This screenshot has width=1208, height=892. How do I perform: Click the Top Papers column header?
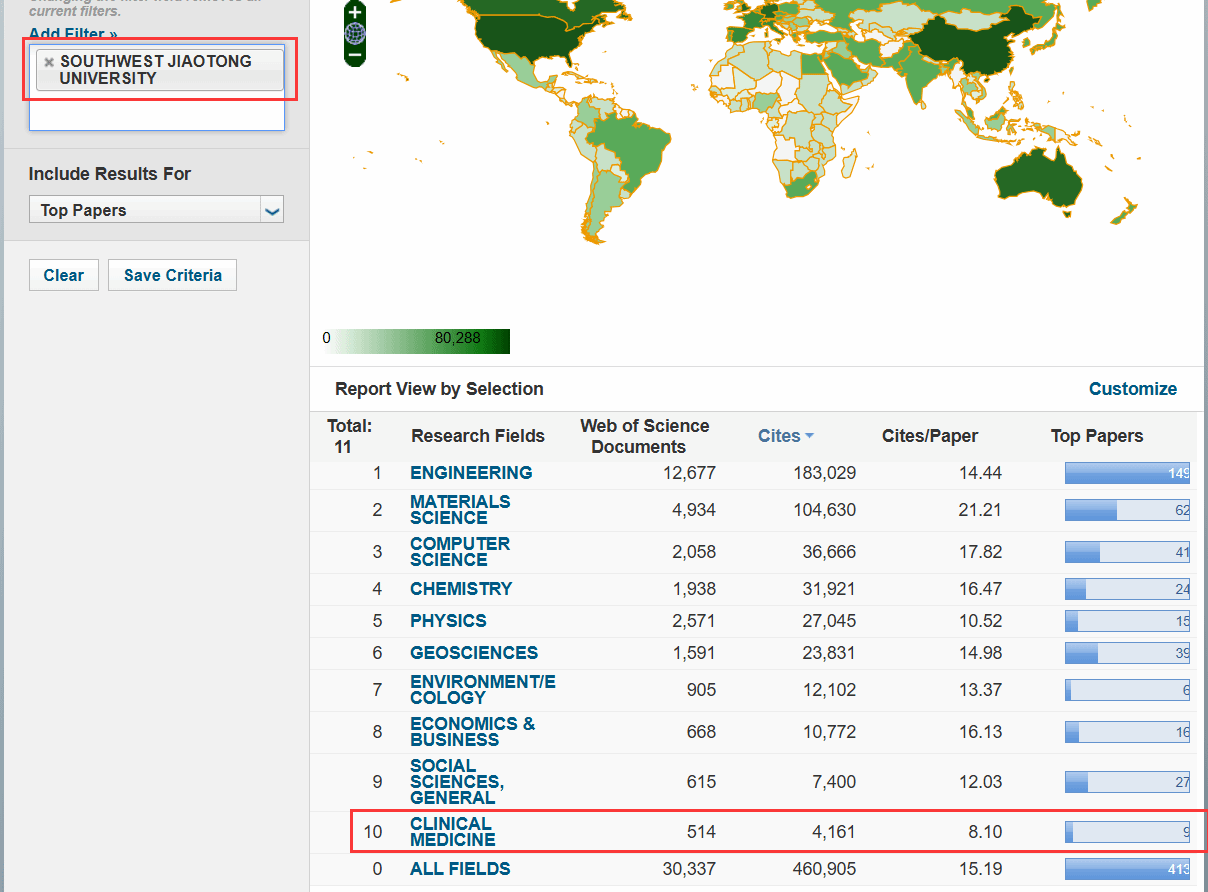(x=1096, y=436)
